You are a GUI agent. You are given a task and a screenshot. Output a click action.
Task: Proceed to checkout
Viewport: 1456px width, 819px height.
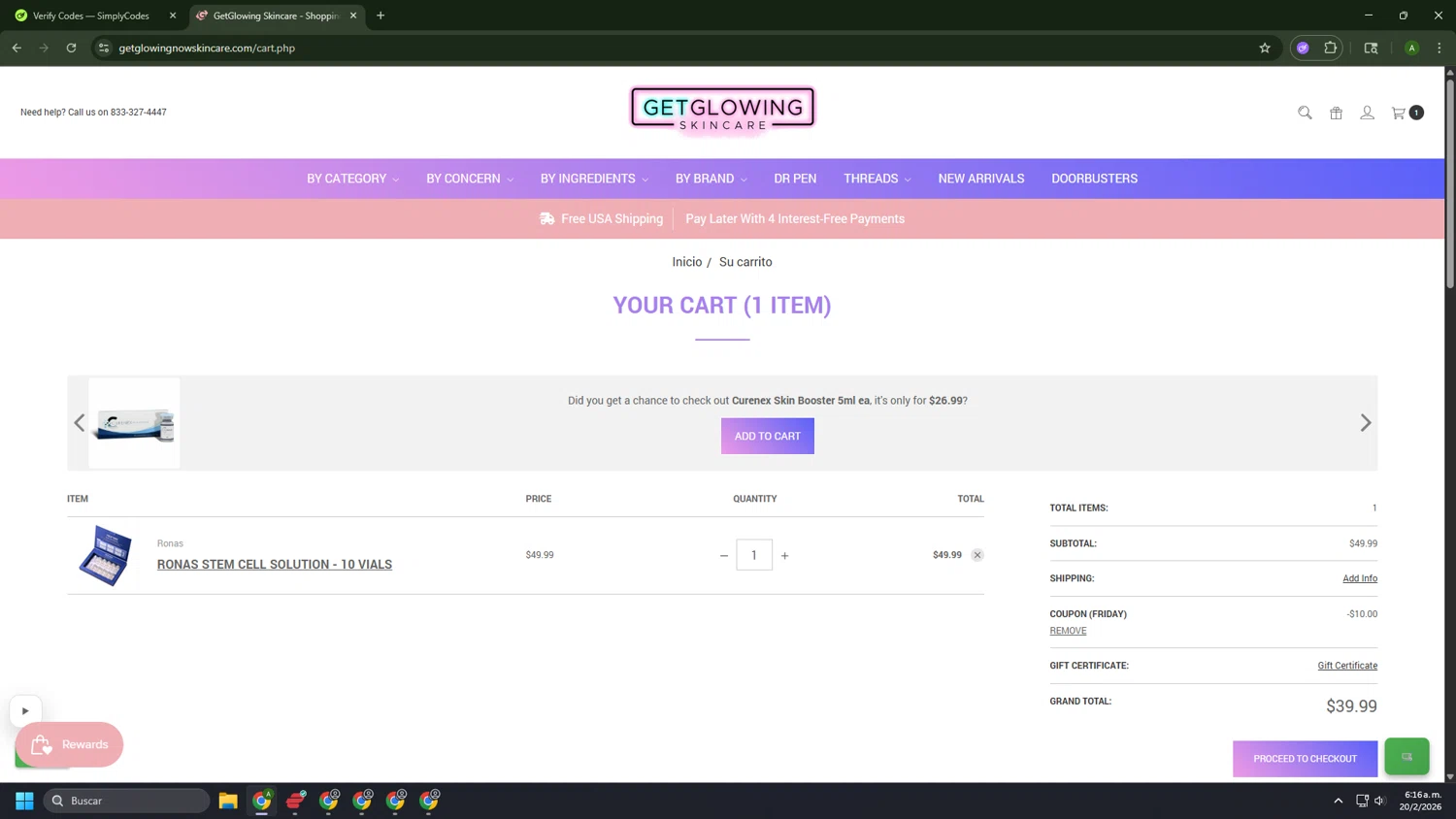coord(1305,759)
